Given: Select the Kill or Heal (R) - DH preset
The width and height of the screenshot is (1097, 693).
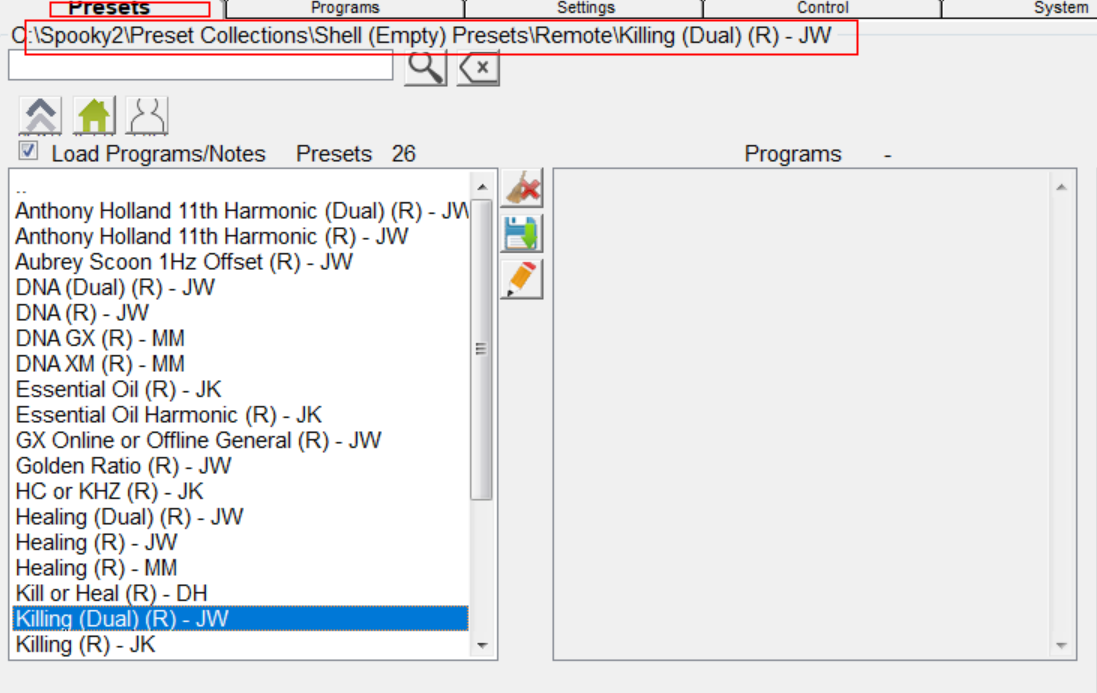Looking at the screenshot, I should 112,594.
